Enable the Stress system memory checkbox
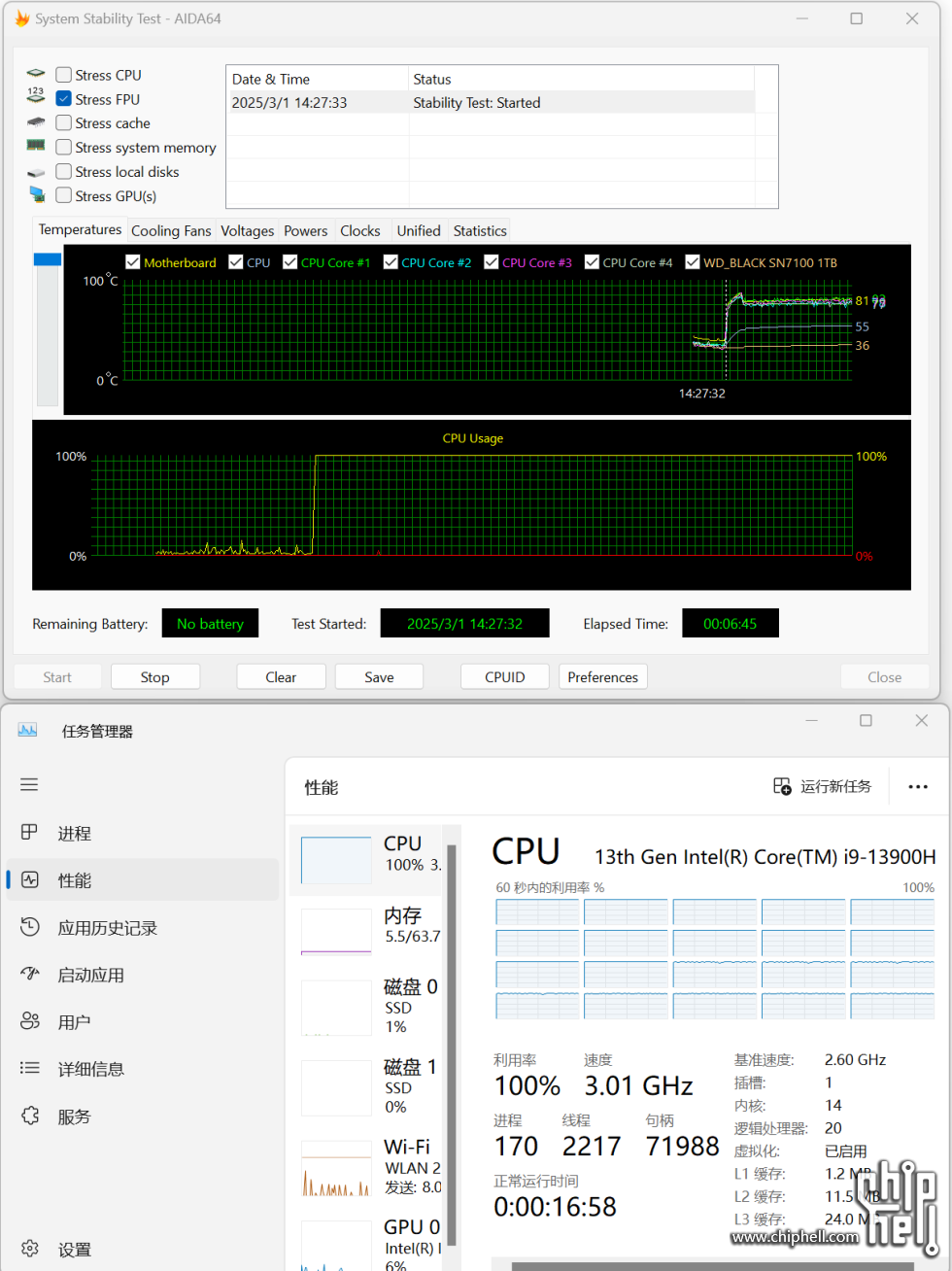This screenshot has width=952, height=1271. point(64,147)
